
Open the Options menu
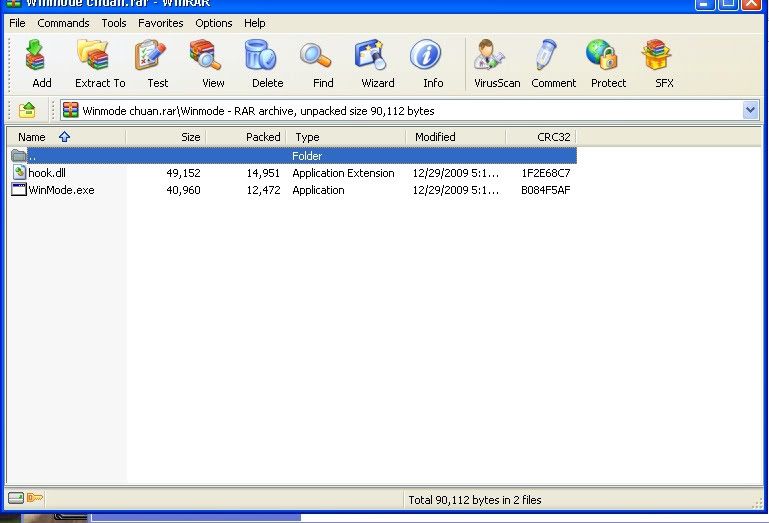pos(213,23)
